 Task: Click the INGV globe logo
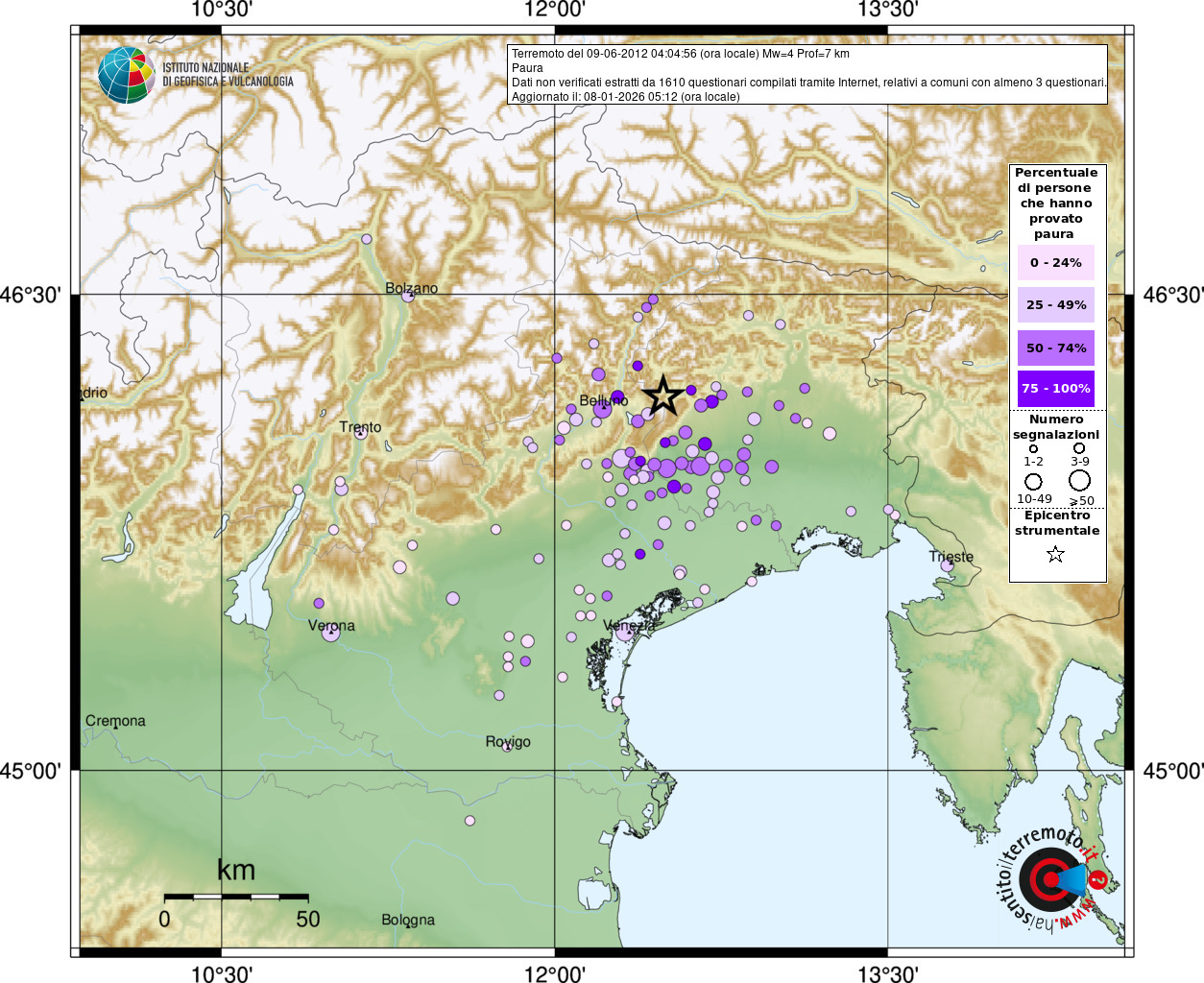click(126, 75)
